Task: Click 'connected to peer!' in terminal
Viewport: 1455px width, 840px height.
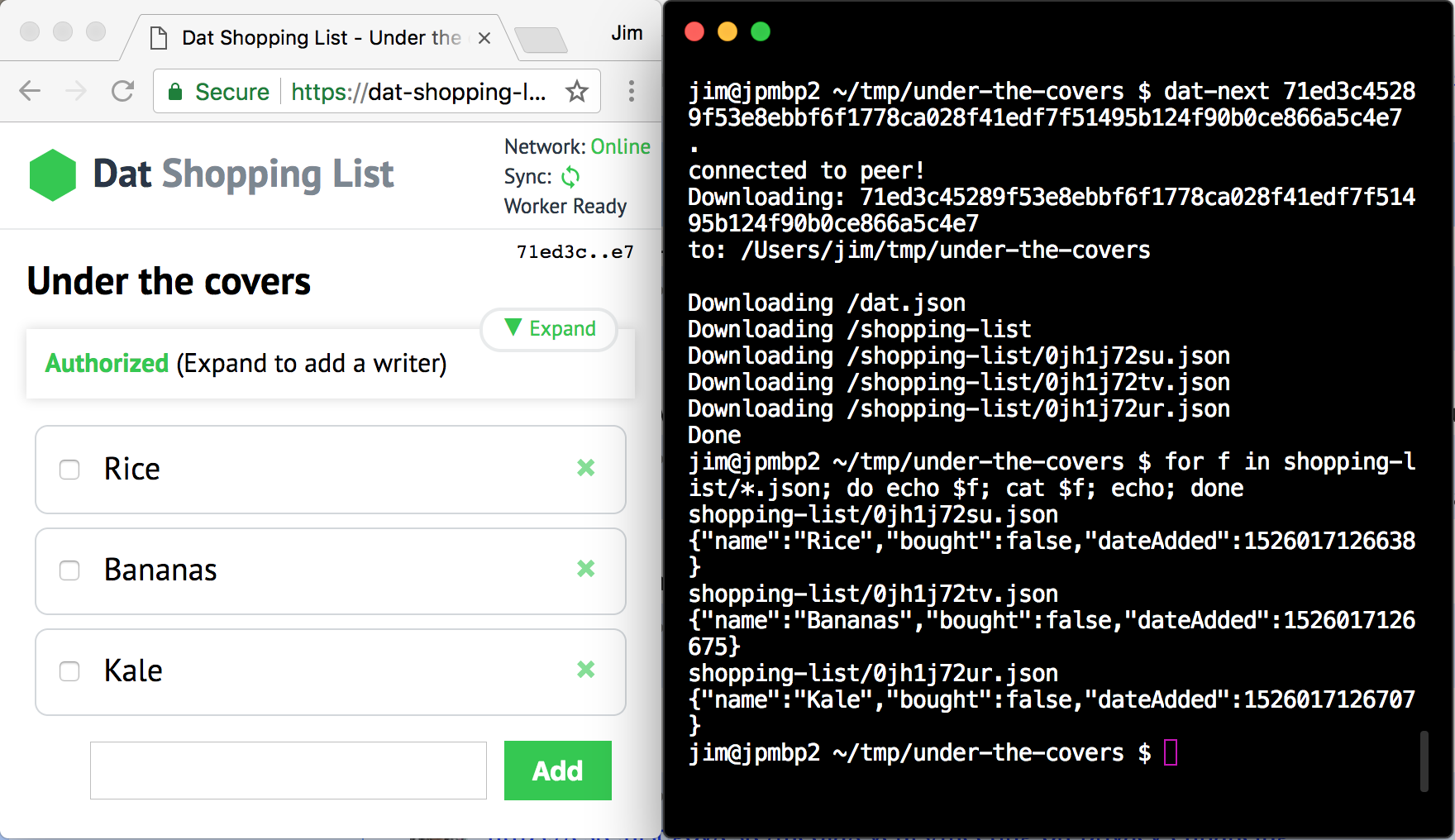Action: (806, 170)
